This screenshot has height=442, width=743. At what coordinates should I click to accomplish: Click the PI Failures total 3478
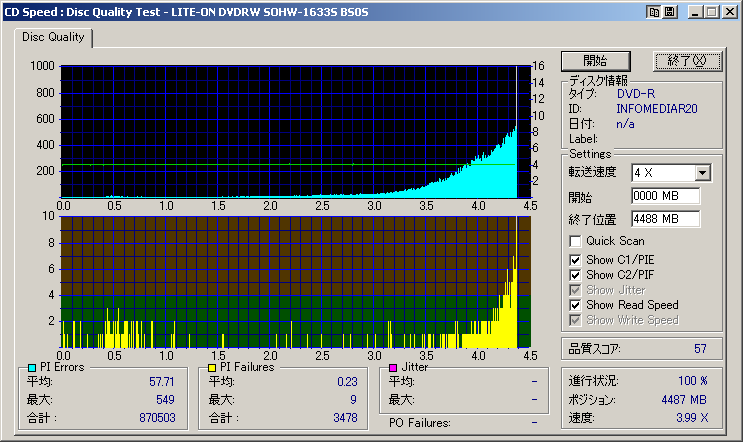click(x=345, y=418)
